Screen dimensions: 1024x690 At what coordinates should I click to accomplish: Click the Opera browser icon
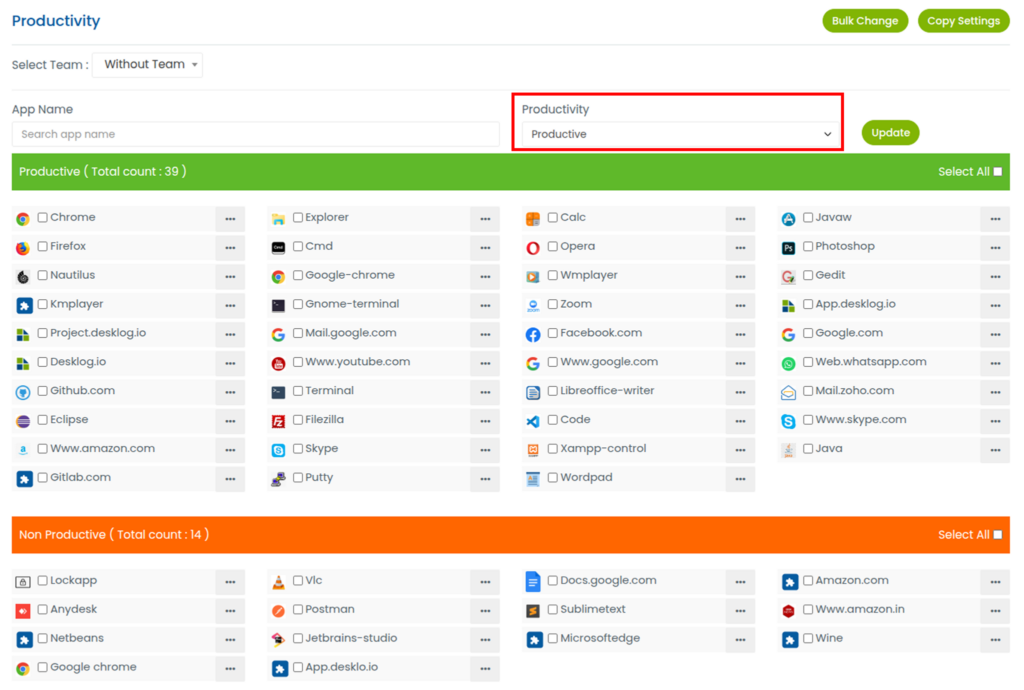point(533,247)
